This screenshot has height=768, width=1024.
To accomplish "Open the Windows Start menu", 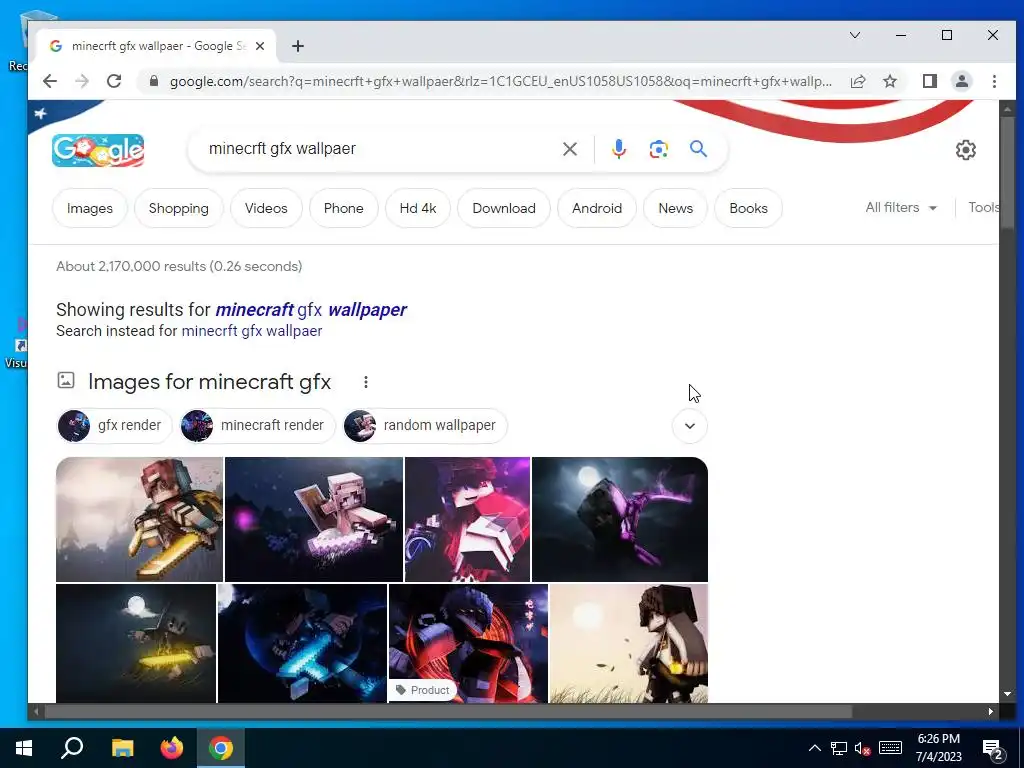I will (x=24, y=748).
